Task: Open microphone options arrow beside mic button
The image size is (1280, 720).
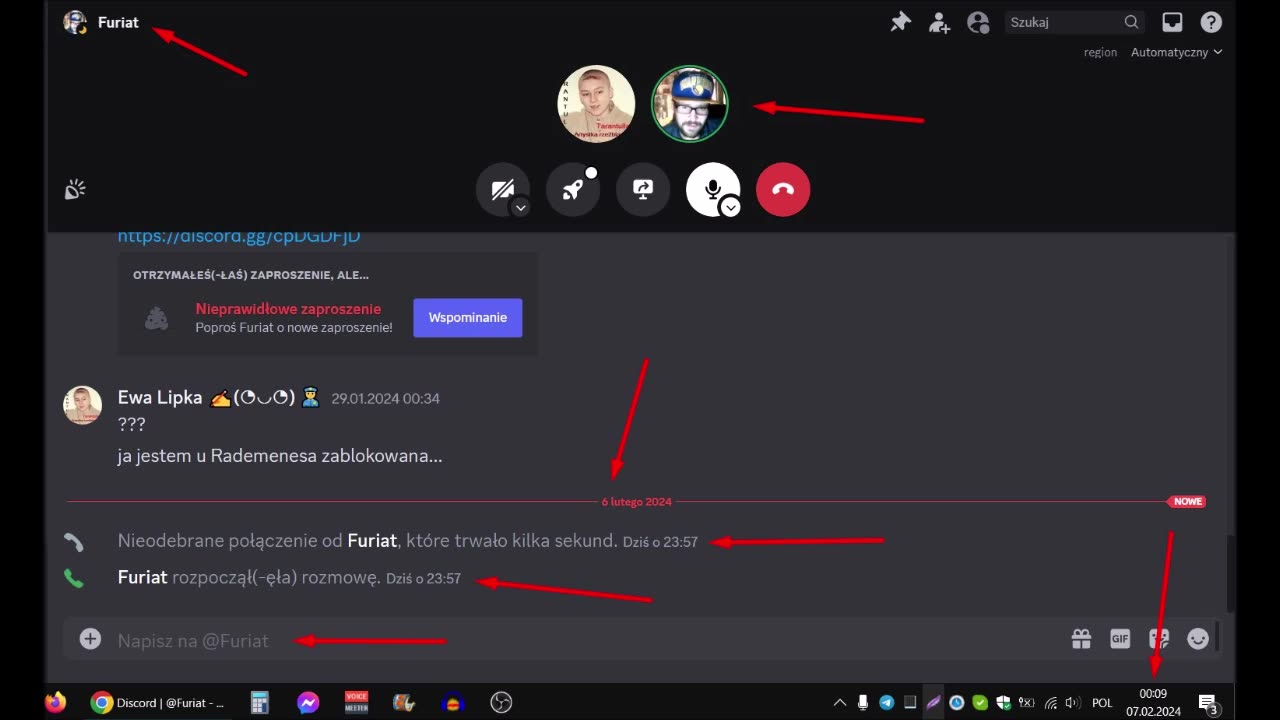Action: click(x=731, y=207)
